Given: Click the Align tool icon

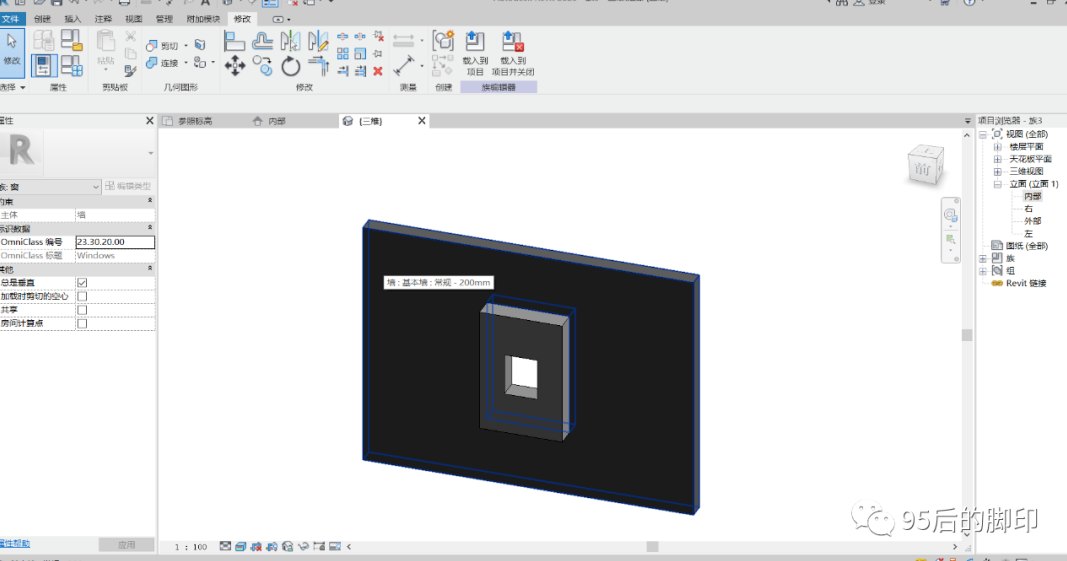Looking at the screenshot, I should (x=234, y=42).
